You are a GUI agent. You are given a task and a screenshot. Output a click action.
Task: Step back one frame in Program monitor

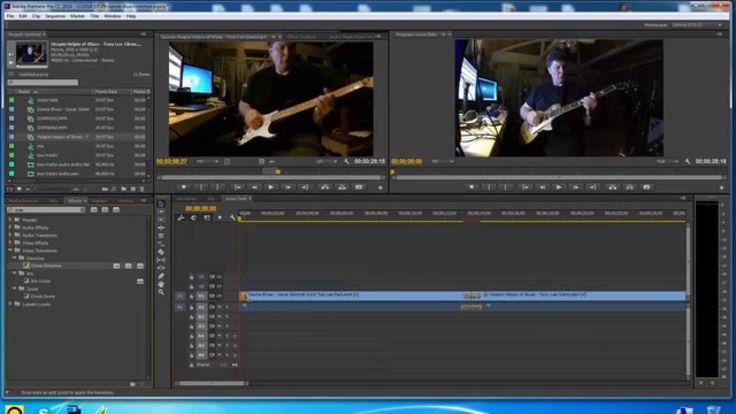click(542, 187)
